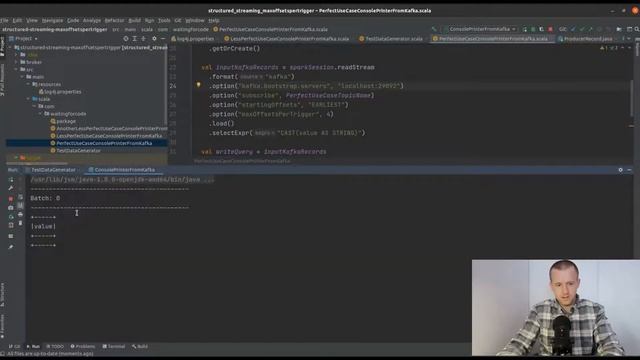Click the trash clear-all icon in Run window
The height and width of the screenshot is (360, 640).
coord(20,223)
